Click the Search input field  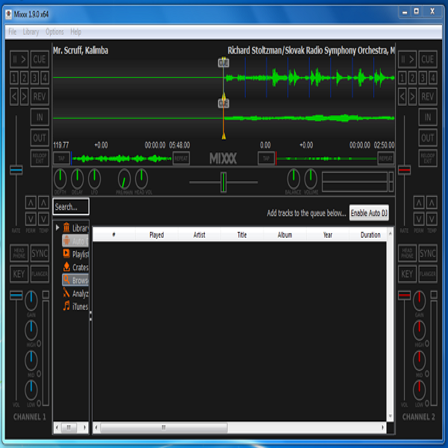[x=71, y=207]
